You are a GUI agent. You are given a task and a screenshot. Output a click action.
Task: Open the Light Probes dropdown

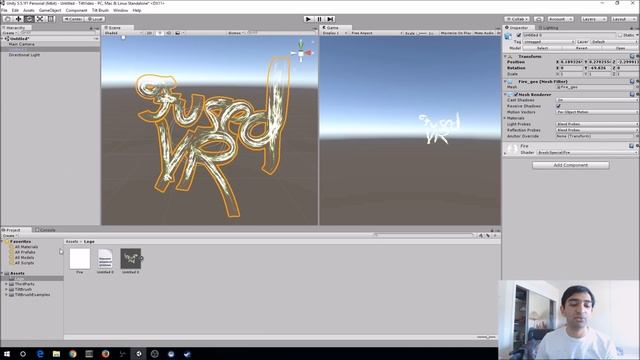coord(597,124)
